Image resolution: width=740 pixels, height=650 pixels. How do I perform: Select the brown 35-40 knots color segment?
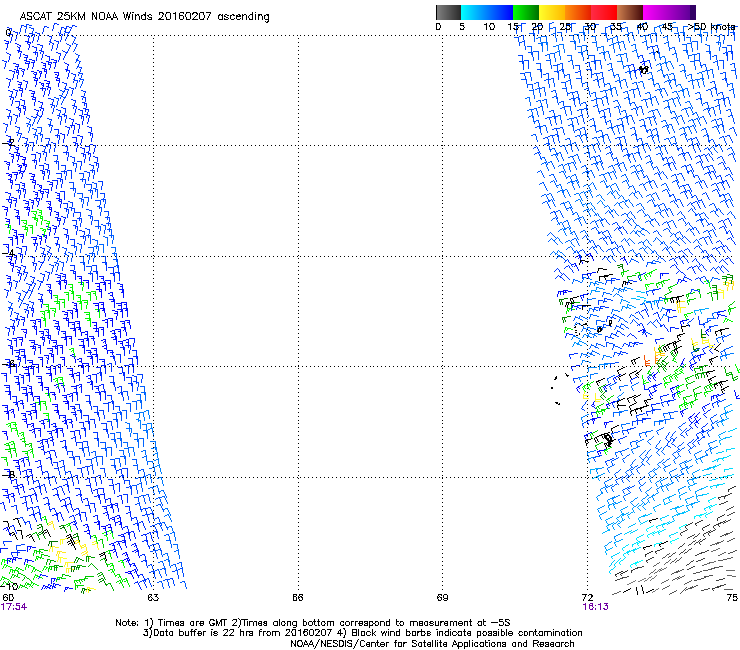pos(630,12)
